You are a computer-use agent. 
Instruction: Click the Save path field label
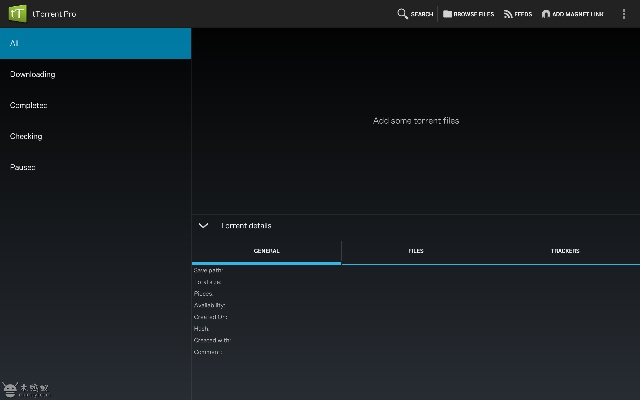208,270
